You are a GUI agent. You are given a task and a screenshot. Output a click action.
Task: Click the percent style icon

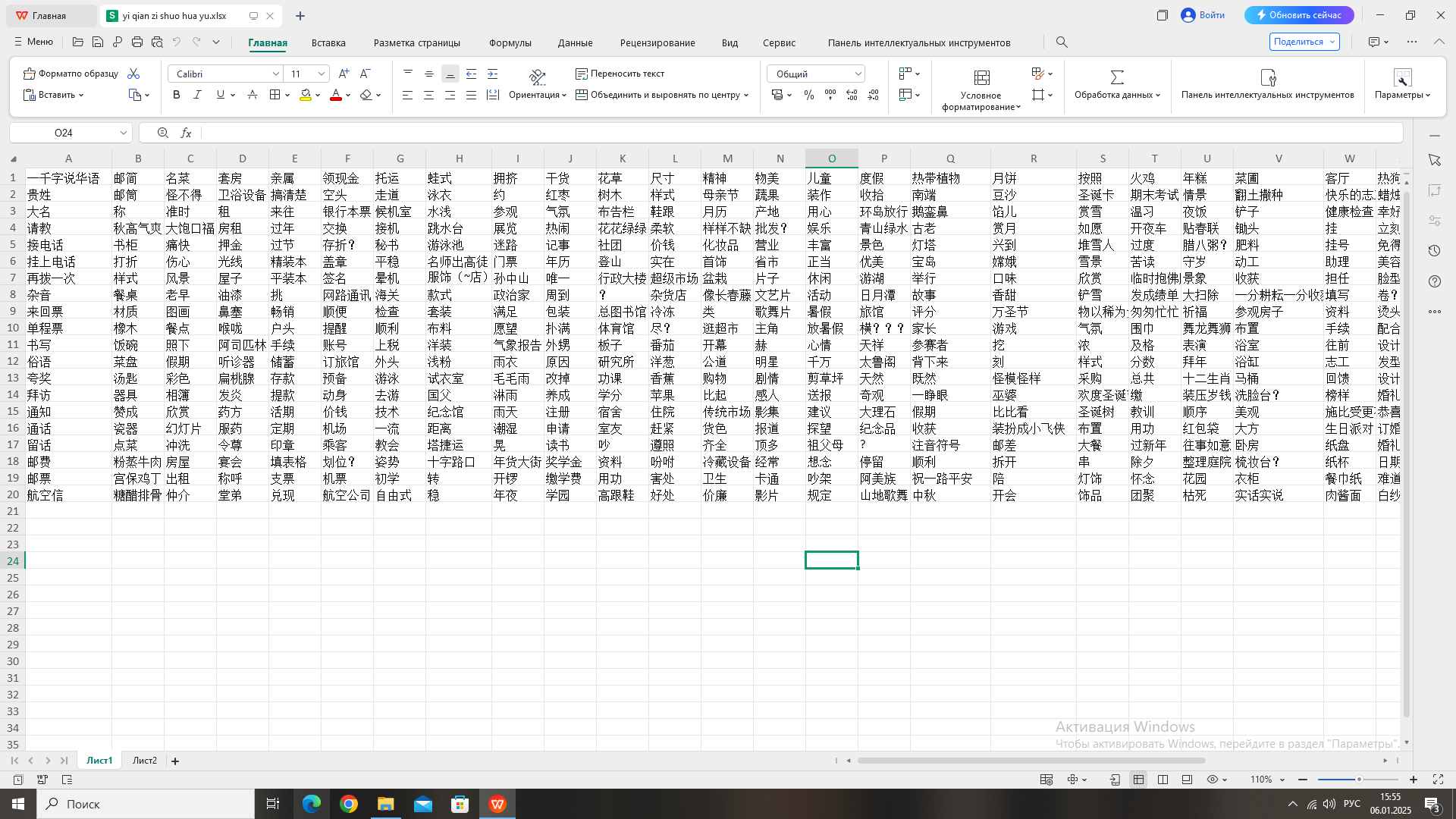808,95
